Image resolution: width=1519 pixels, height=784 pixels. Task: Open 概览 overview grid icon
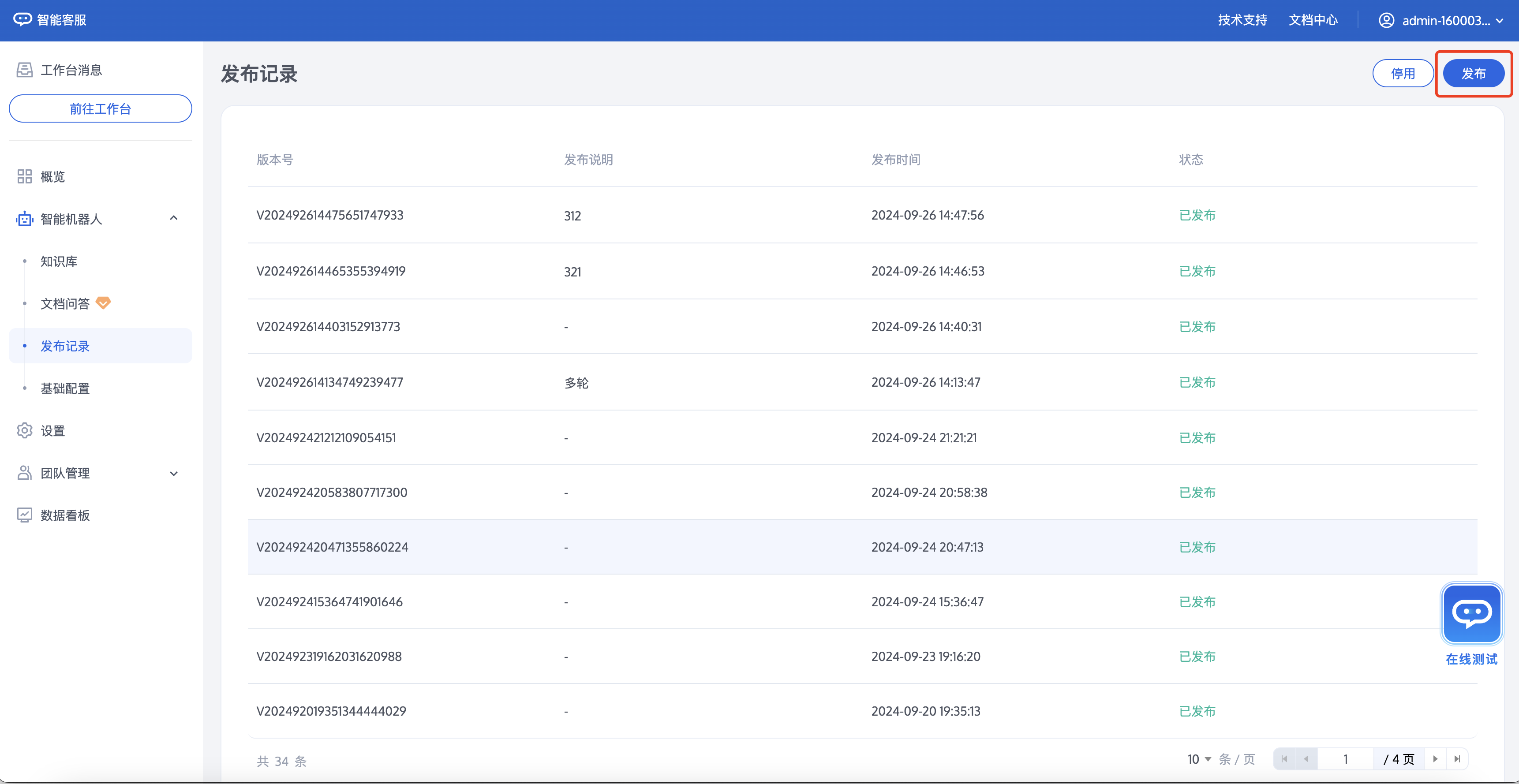tap(24, 176)
